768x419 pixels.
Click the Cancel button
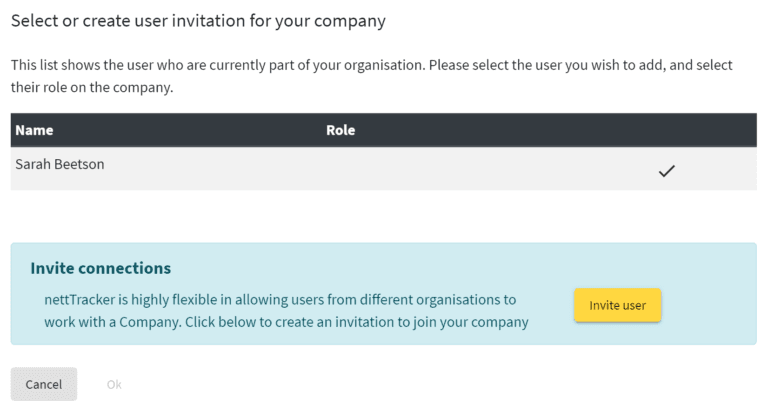pyautogui.click(x=44, y=384)
